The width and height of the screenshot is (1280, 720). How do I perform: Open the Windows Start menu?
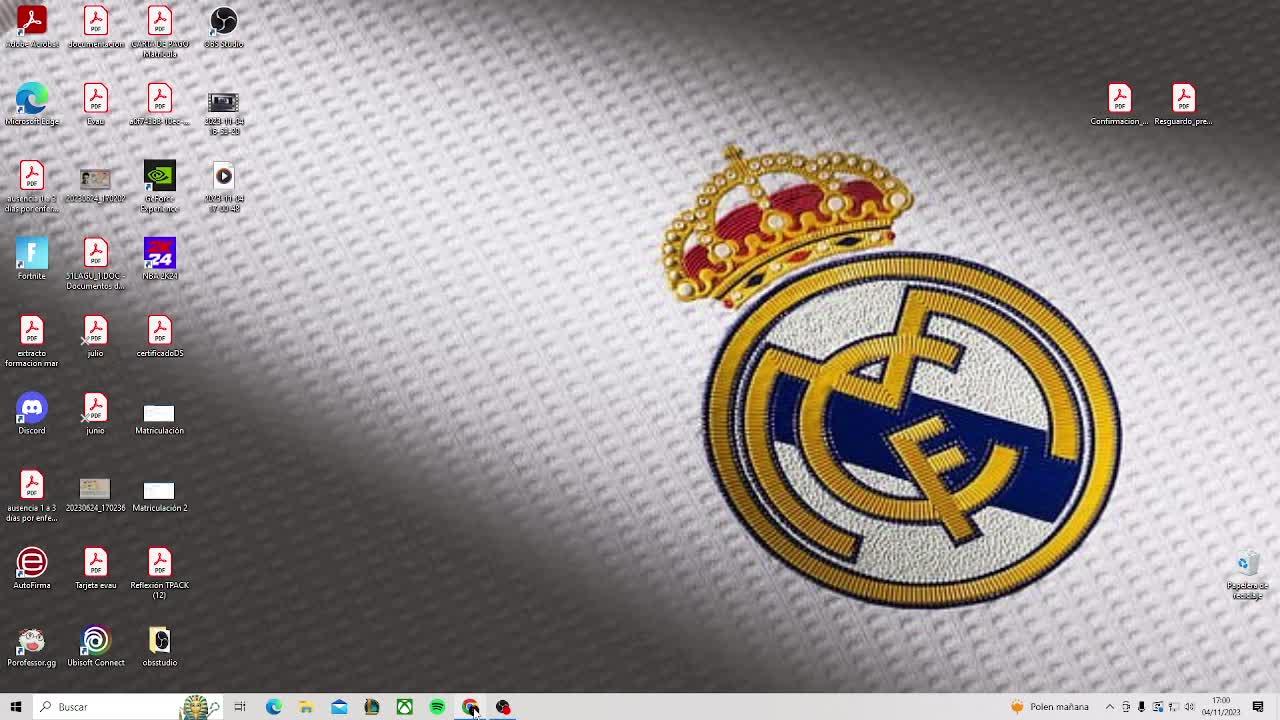click(x=16, y=707)
